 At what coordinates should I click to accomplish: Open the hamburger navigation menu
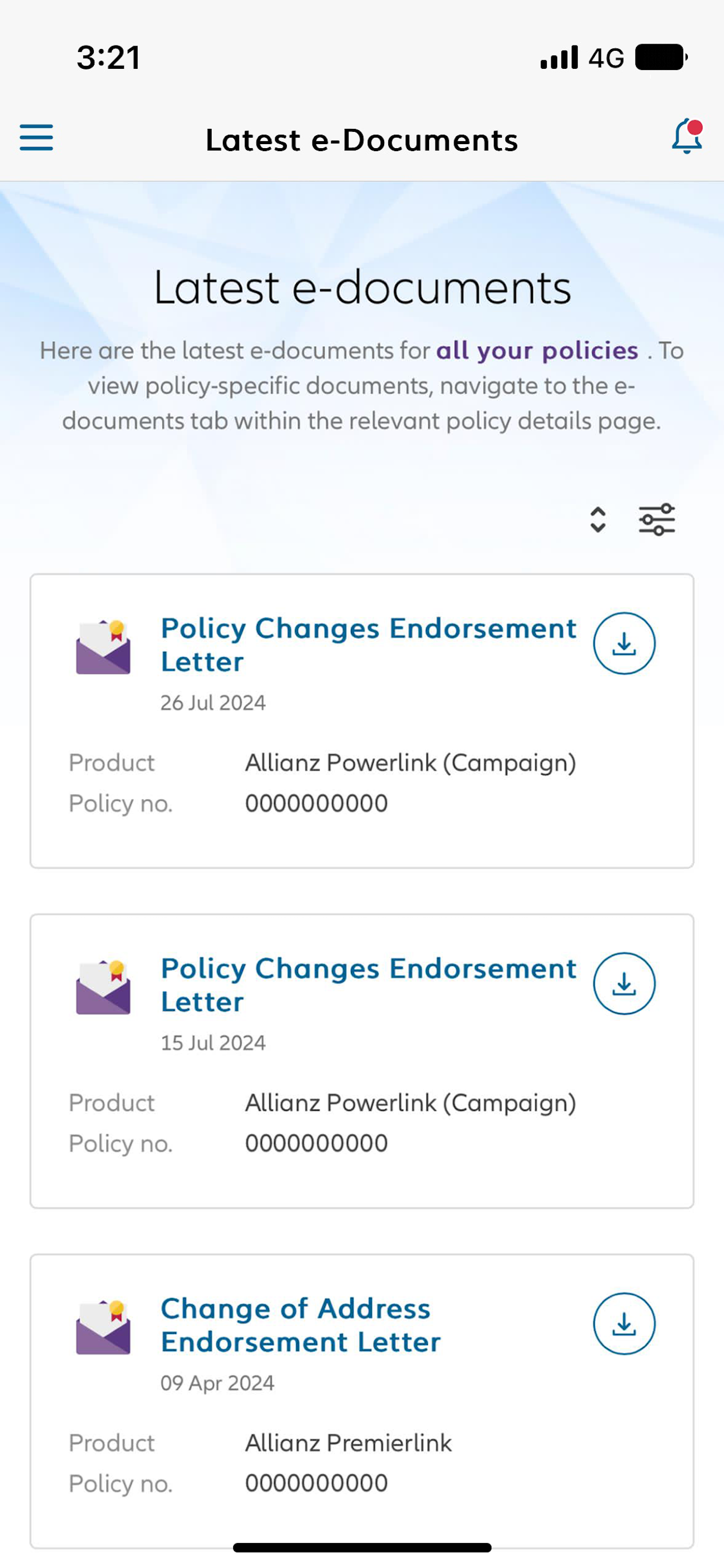pyautogui.click(x=37, y=137)
